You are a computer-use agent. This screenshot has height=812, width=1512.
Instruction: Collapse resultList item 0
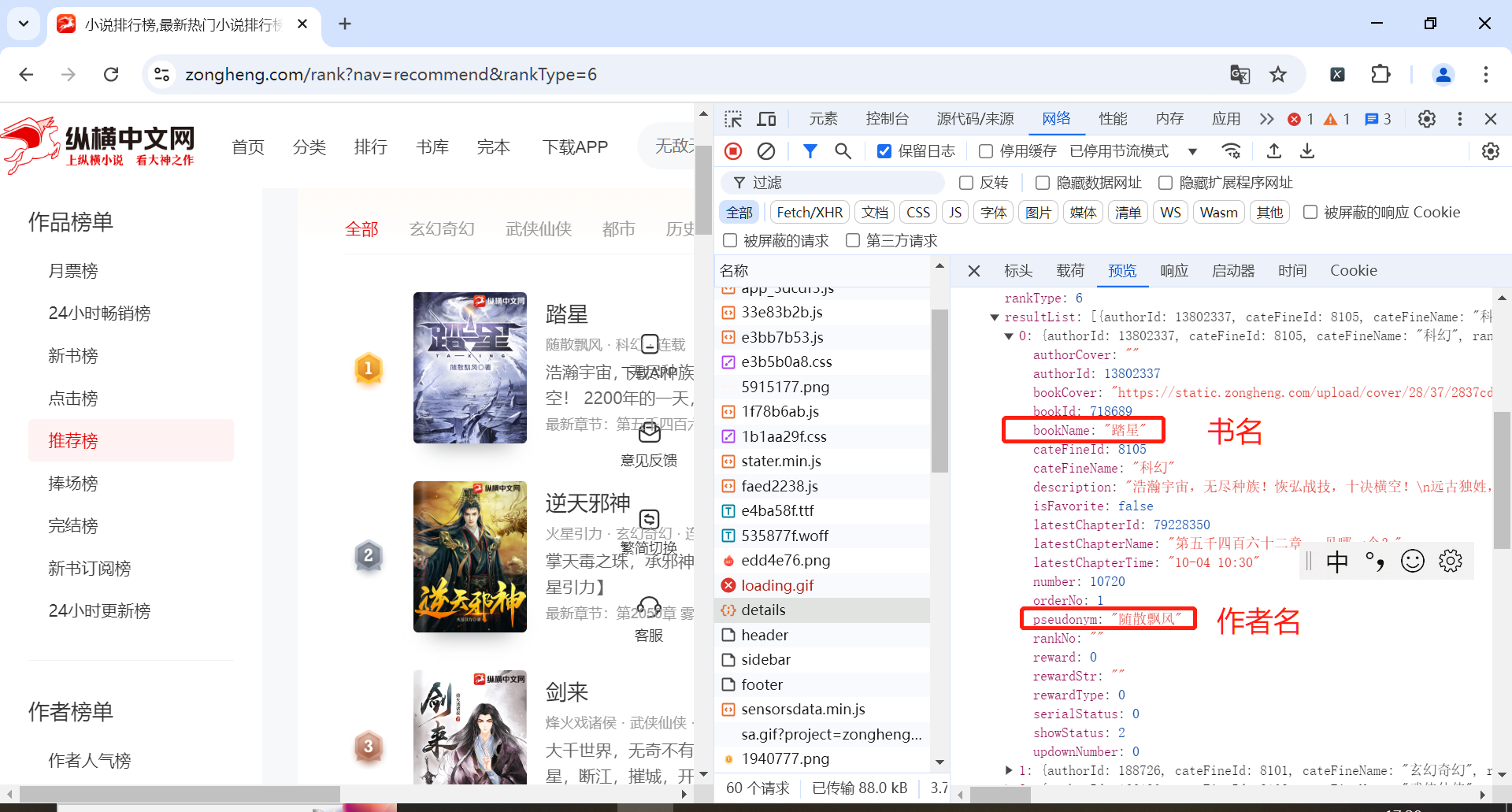[1009, 336]
